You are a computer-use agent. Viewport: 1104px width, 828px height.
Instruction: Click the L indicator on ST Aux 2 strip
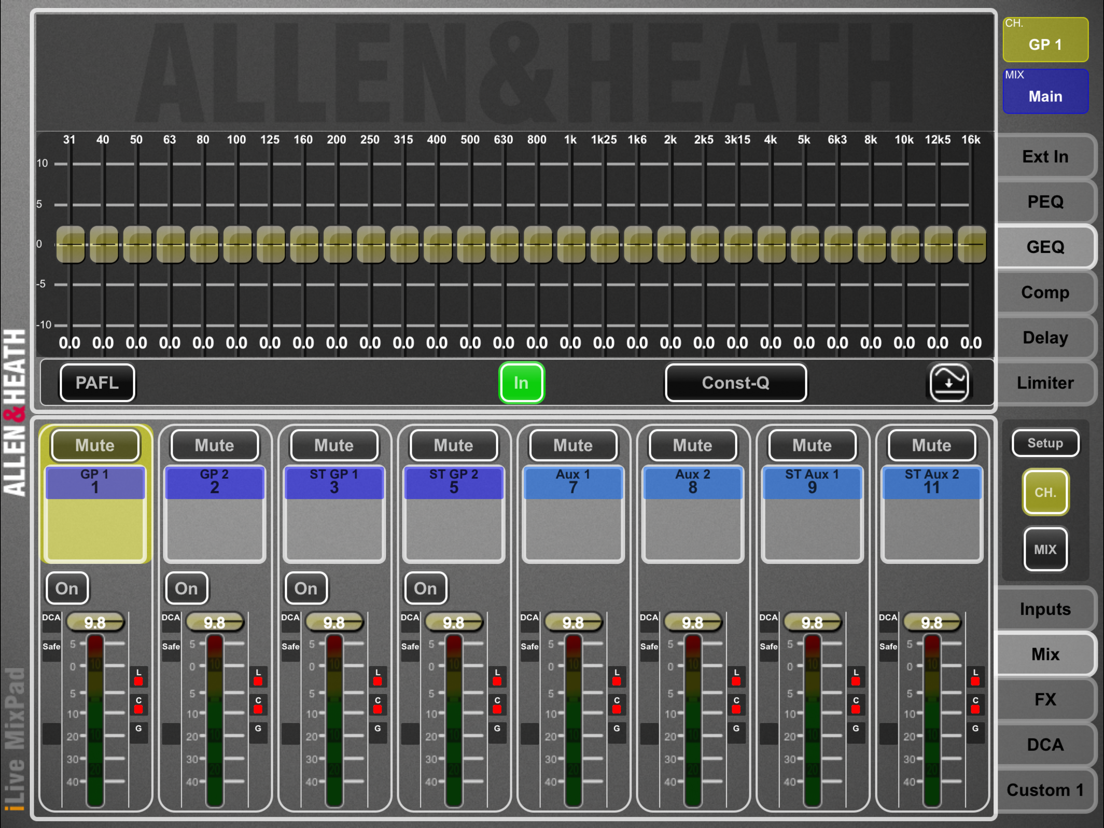click(975, 677)
